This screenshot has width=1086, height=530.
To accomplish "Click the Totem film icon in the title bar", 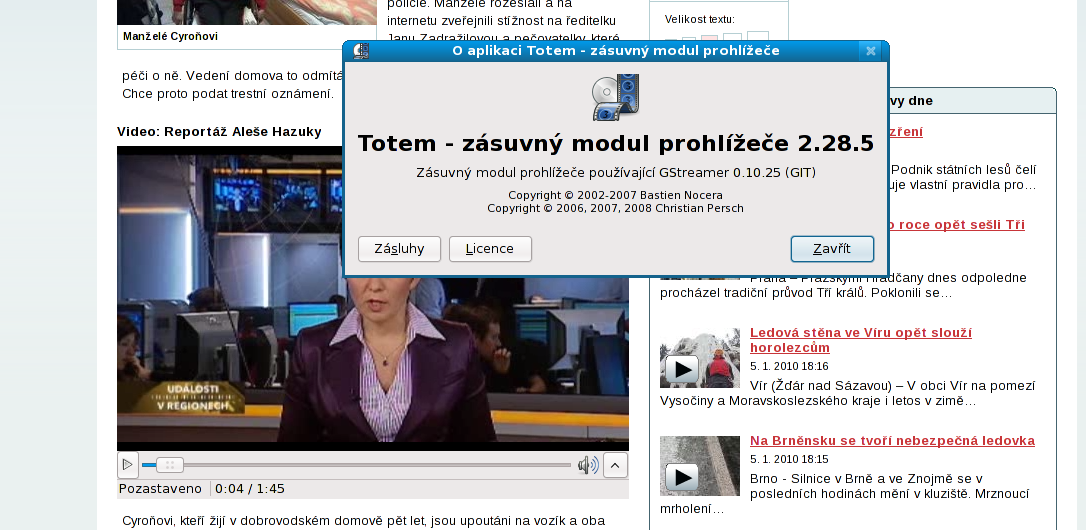I will (x=361, y=51).
